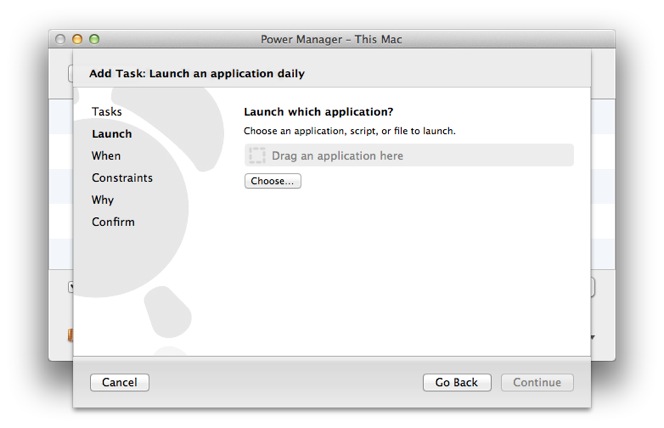Minimize the Power Manager window
This screenshot has width=664, height=428.
point(77,39)
